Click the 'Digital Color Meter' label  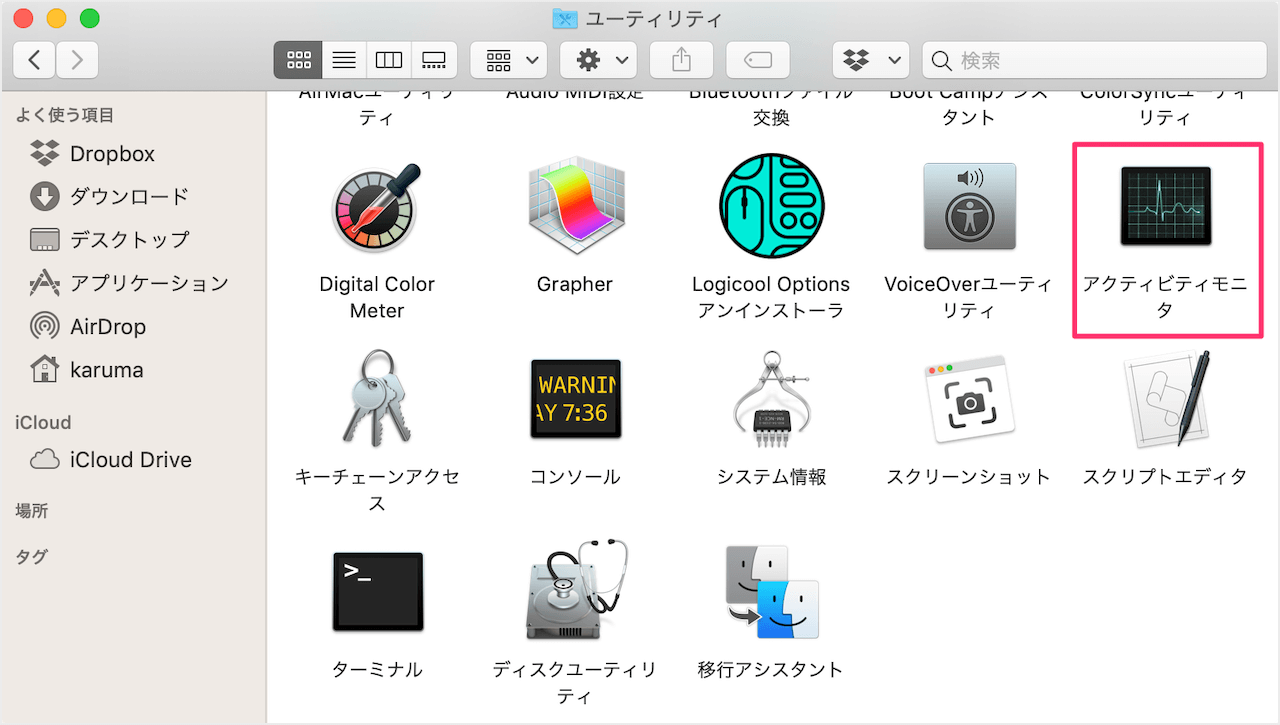(377, 297)
